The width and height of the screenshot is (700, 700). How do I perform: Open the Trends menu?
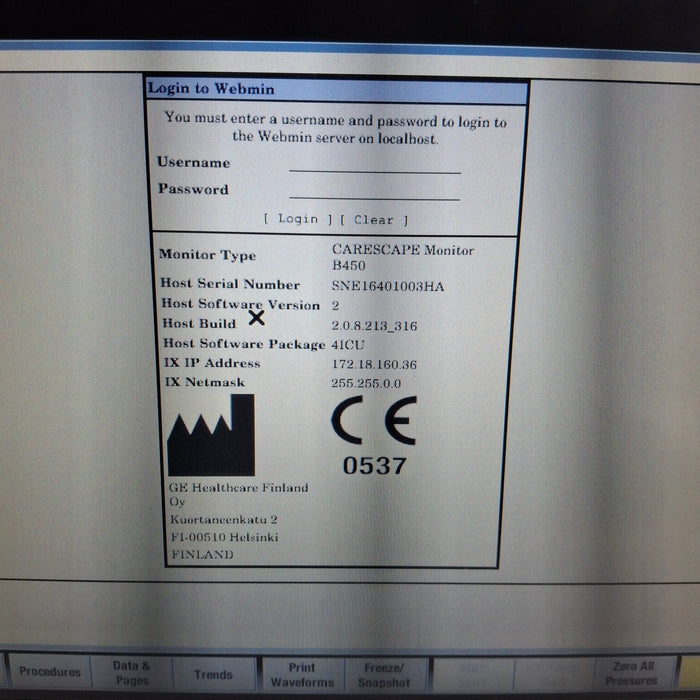[213, 674]
